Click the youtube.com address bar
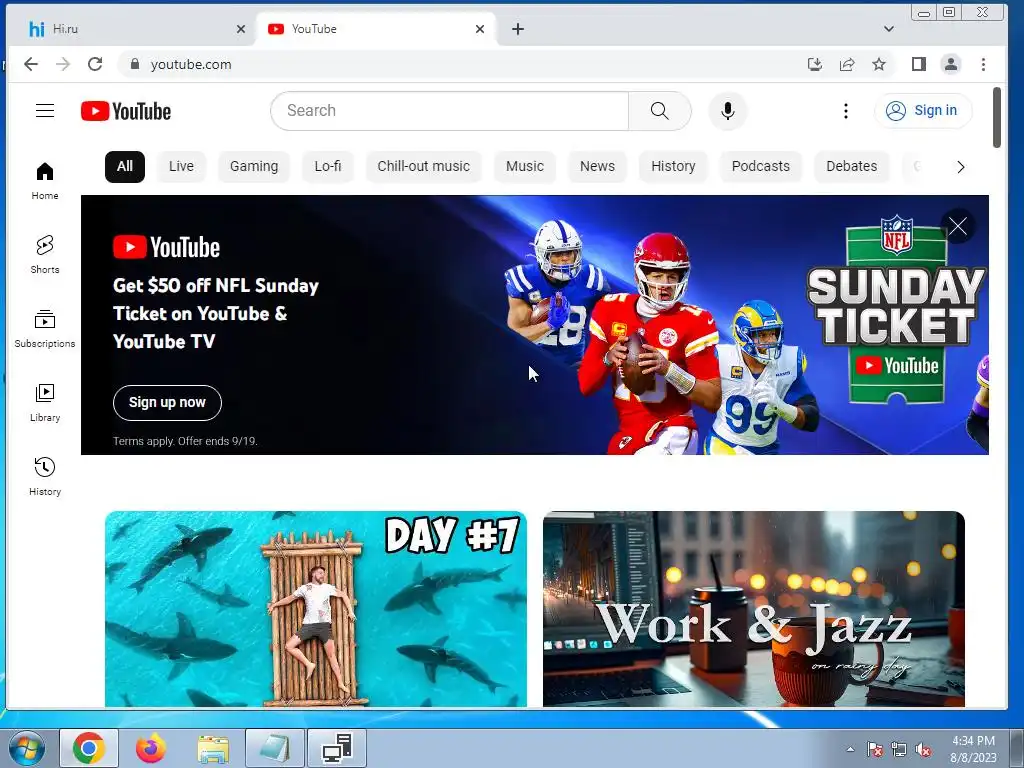 457,64
